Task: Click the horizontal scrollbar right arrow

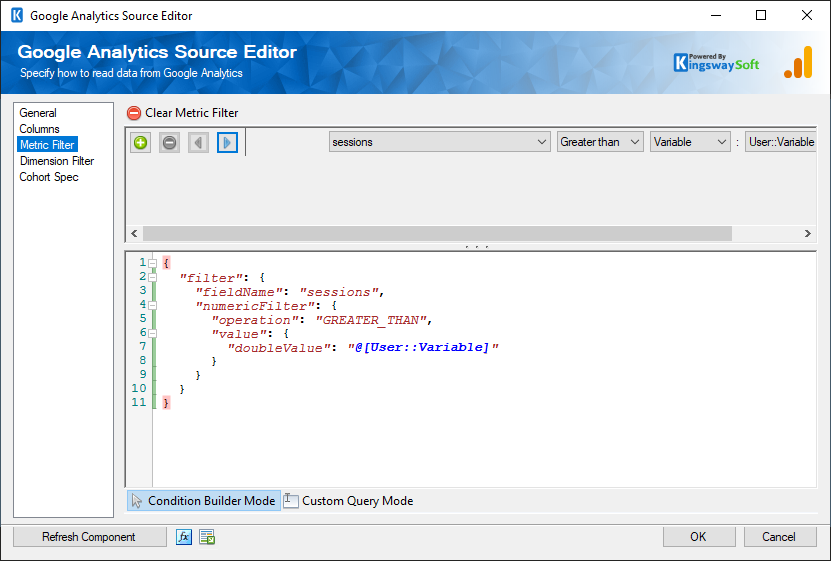Action: point(808,234)
